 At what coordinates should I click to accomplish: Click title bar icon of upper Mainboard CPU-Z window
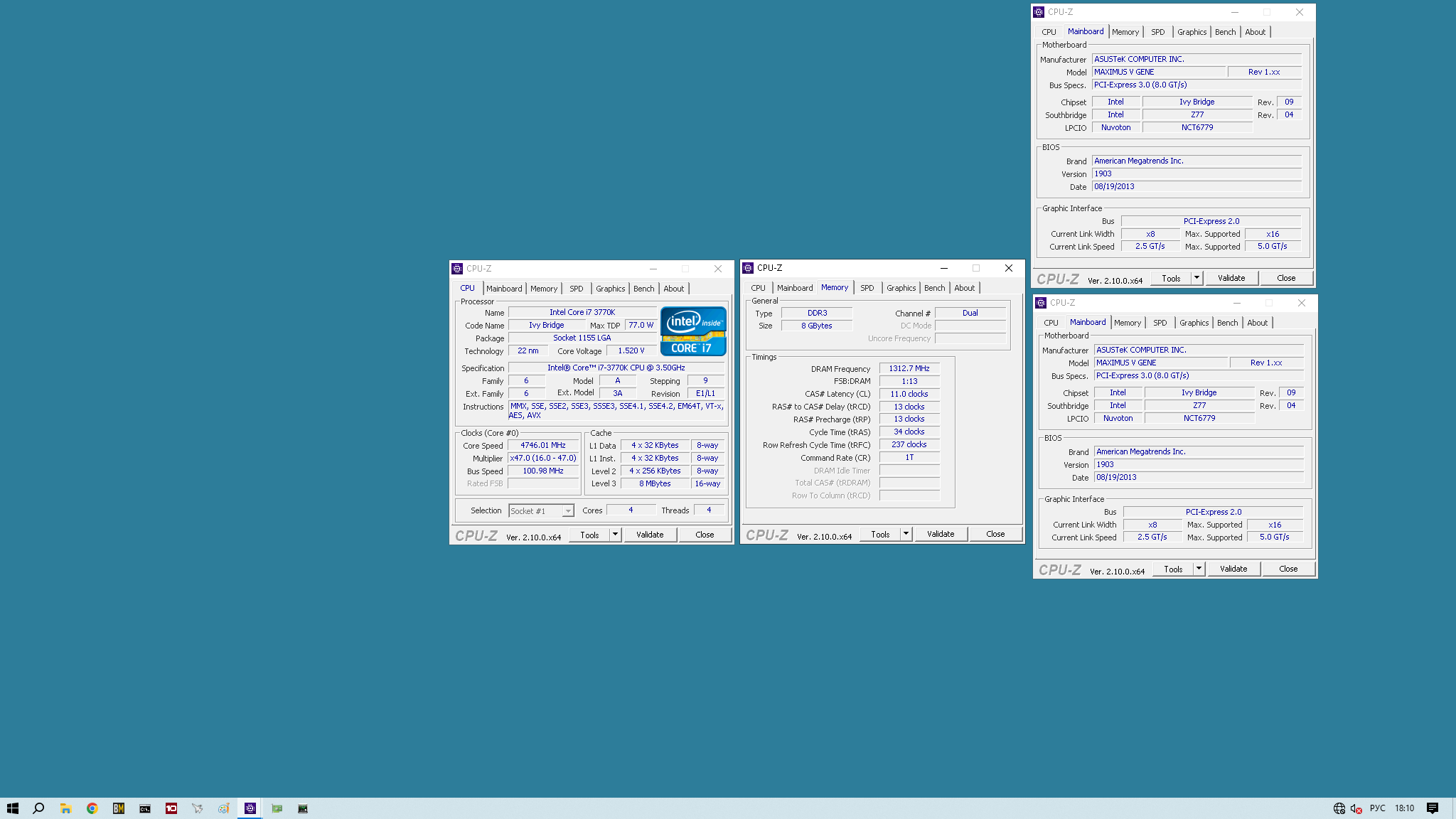[x=1039, y=12]
